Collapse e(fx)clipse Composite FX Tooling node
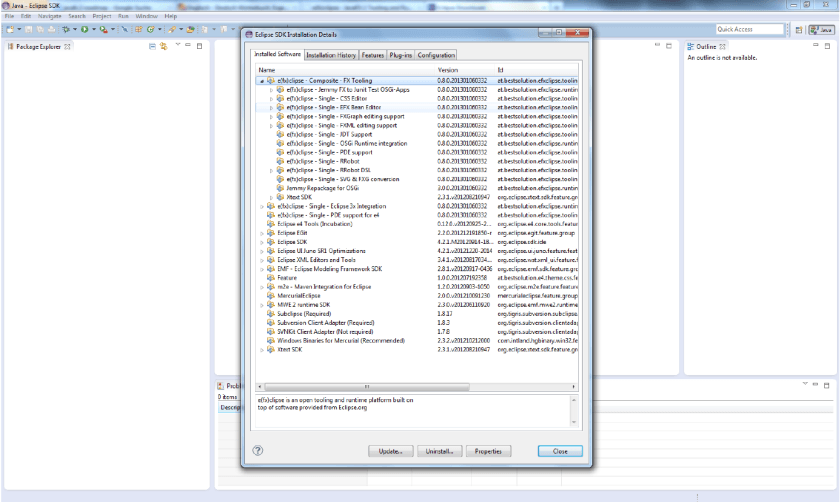Viewport: 840px width, 502px height. pyautogui.click(x=262, y=81)
